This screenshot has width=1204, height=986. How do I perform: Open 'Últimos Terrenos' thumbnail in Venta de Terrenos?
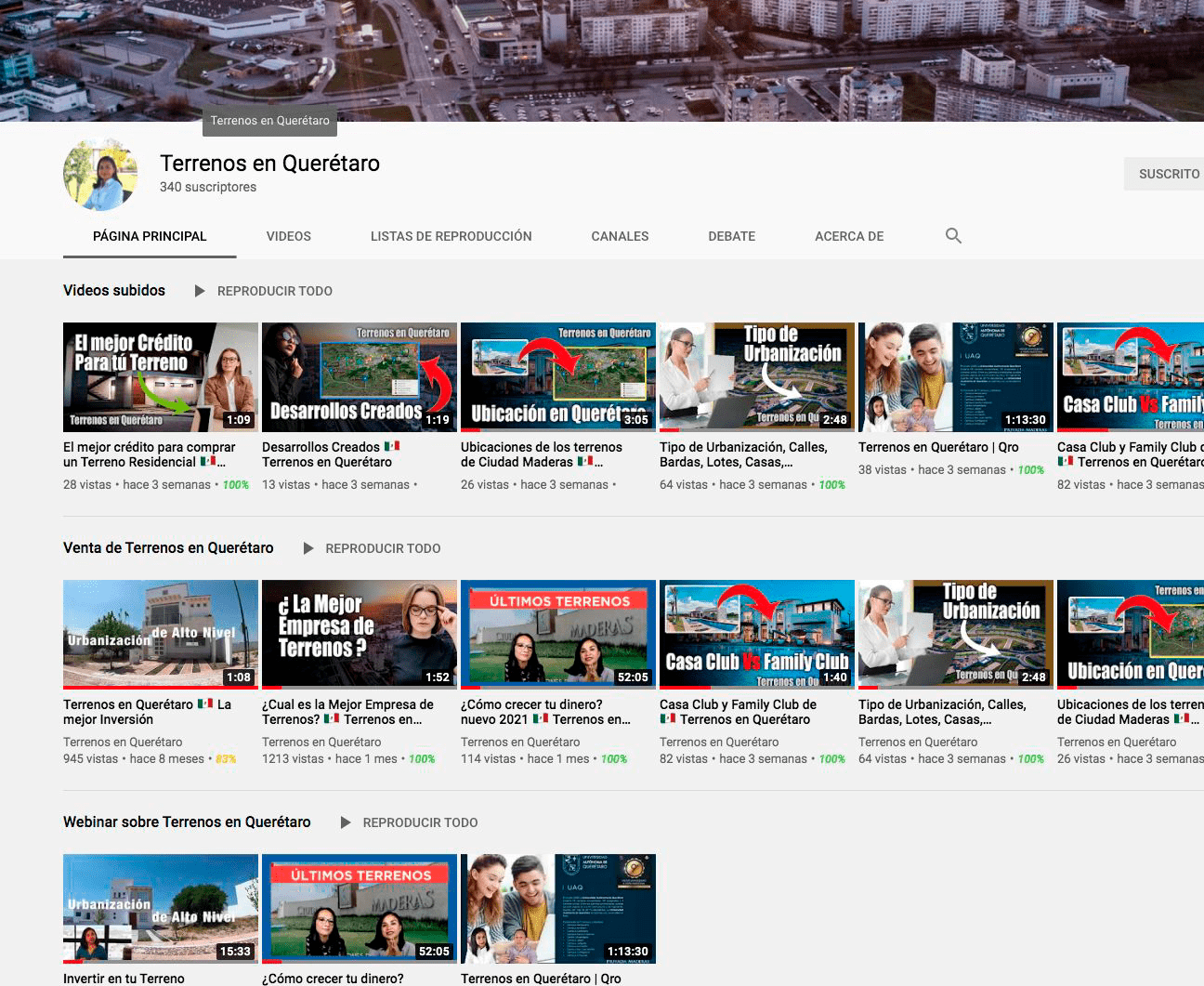point(558,635)
